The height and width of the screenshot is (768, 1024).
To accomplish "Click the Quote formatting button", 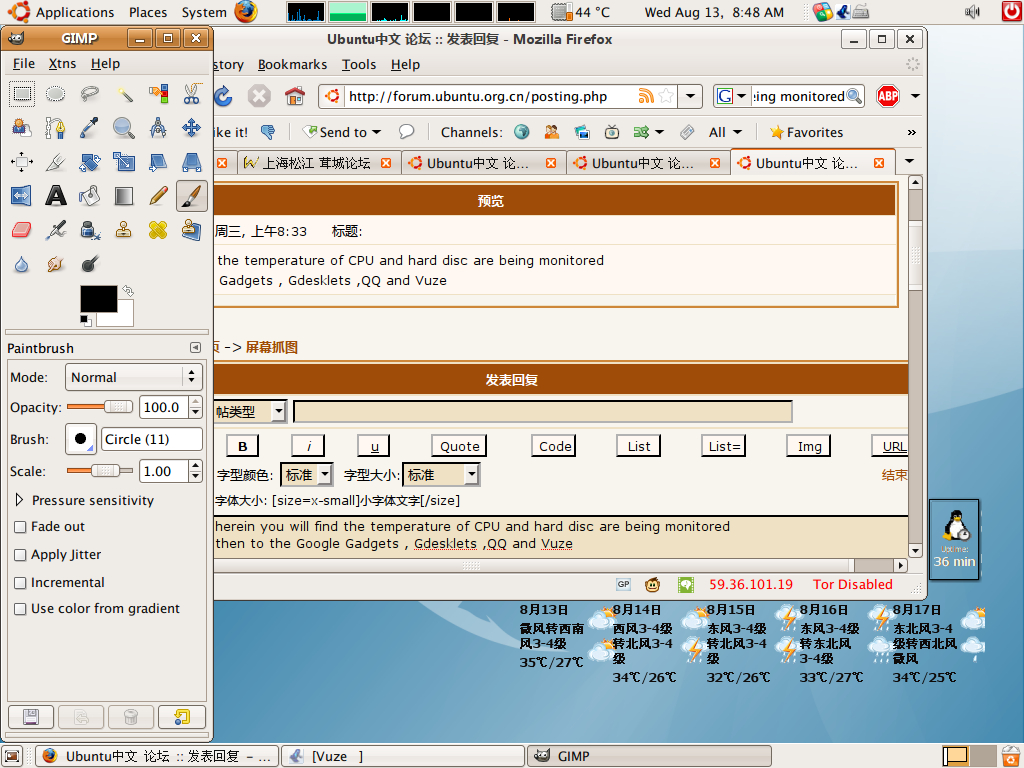I will [x=459, y=446].
